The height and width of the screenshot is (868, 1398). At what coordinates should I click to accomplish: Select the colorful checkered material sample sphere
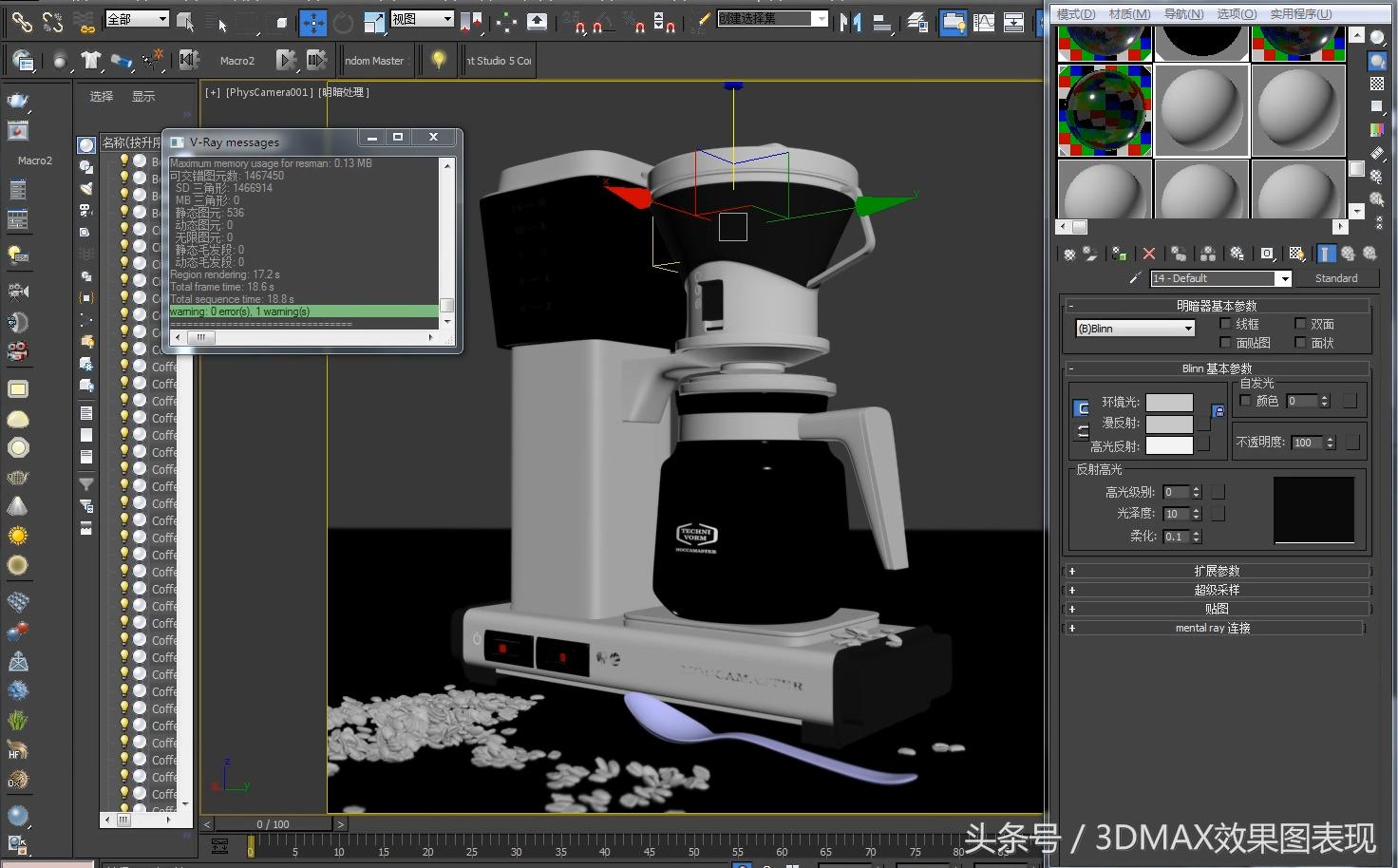[1105, 110]
